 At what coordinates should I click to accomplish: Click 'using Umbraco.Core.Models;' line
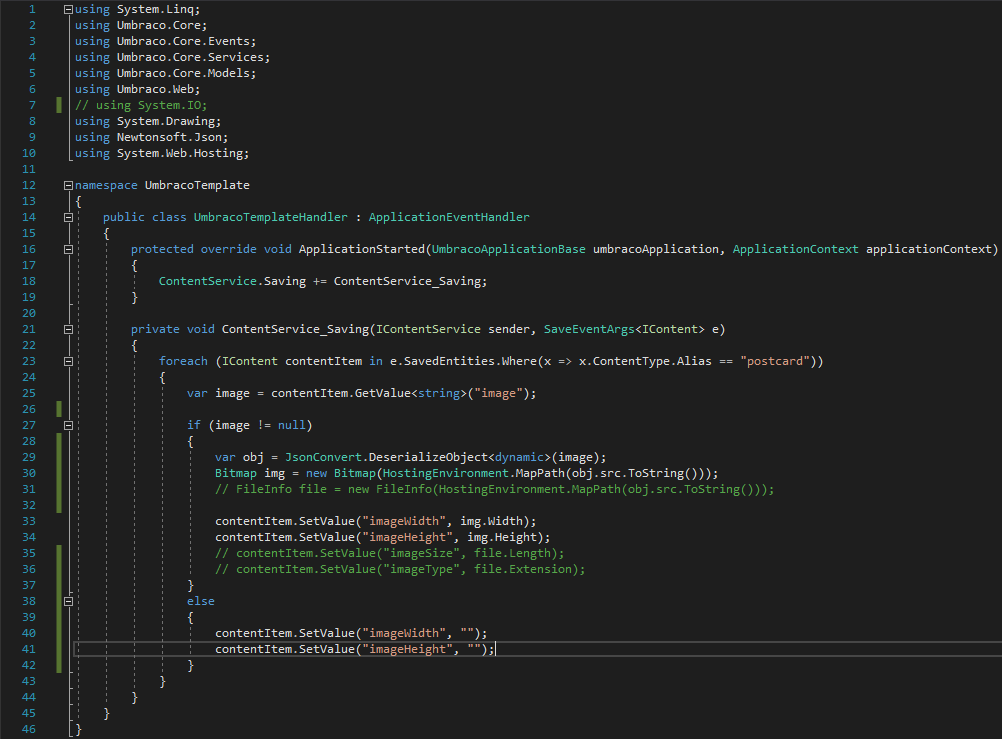point(166,74)
